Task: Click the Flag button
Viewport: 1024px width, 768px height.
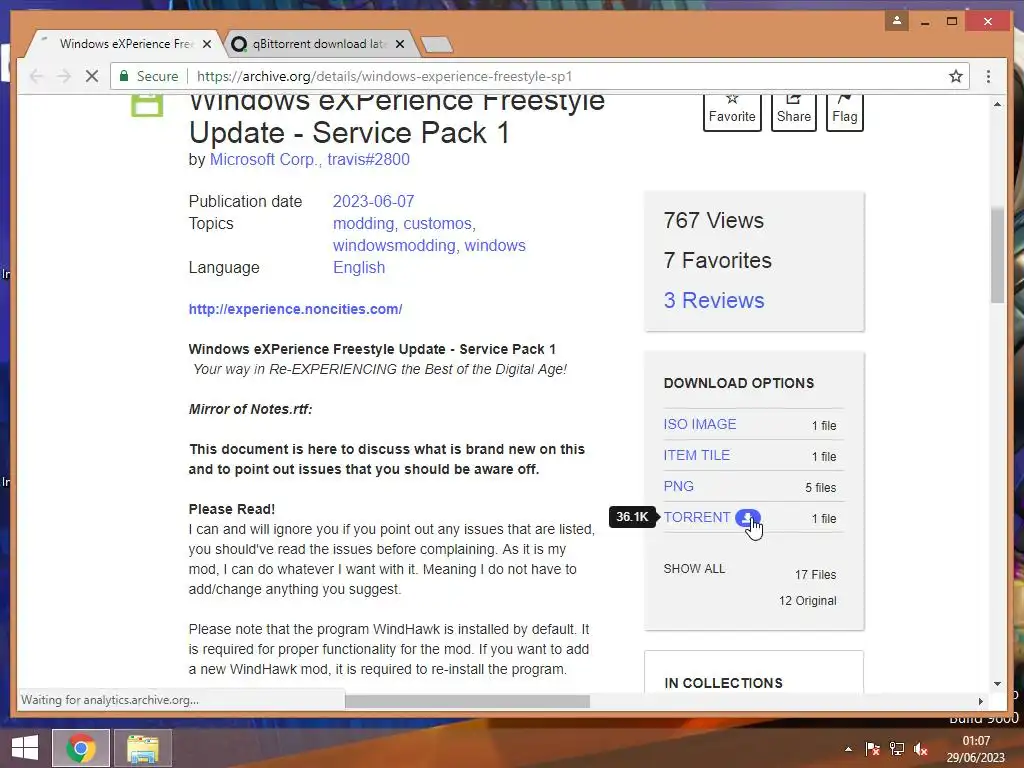Action: (844, 112)
